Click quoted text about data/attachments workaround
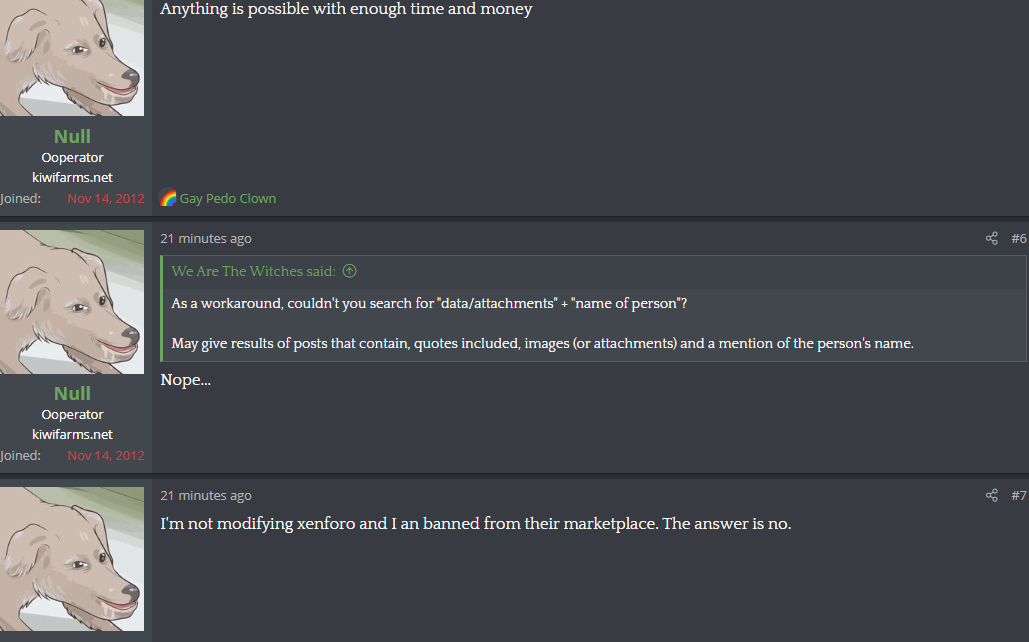This screenshot has width=1029, height=642. tap(429, 303)
